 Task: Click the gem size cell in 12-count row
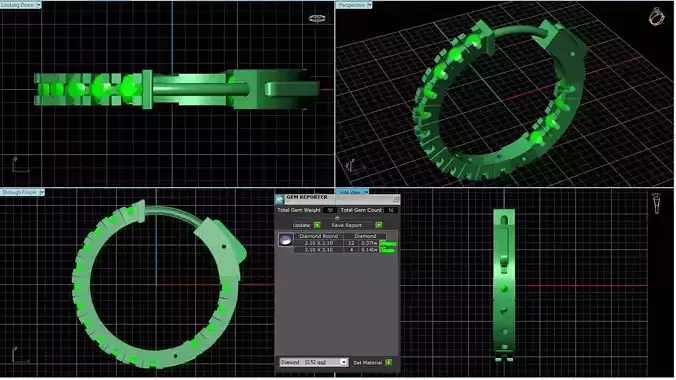tap(319, 243)
